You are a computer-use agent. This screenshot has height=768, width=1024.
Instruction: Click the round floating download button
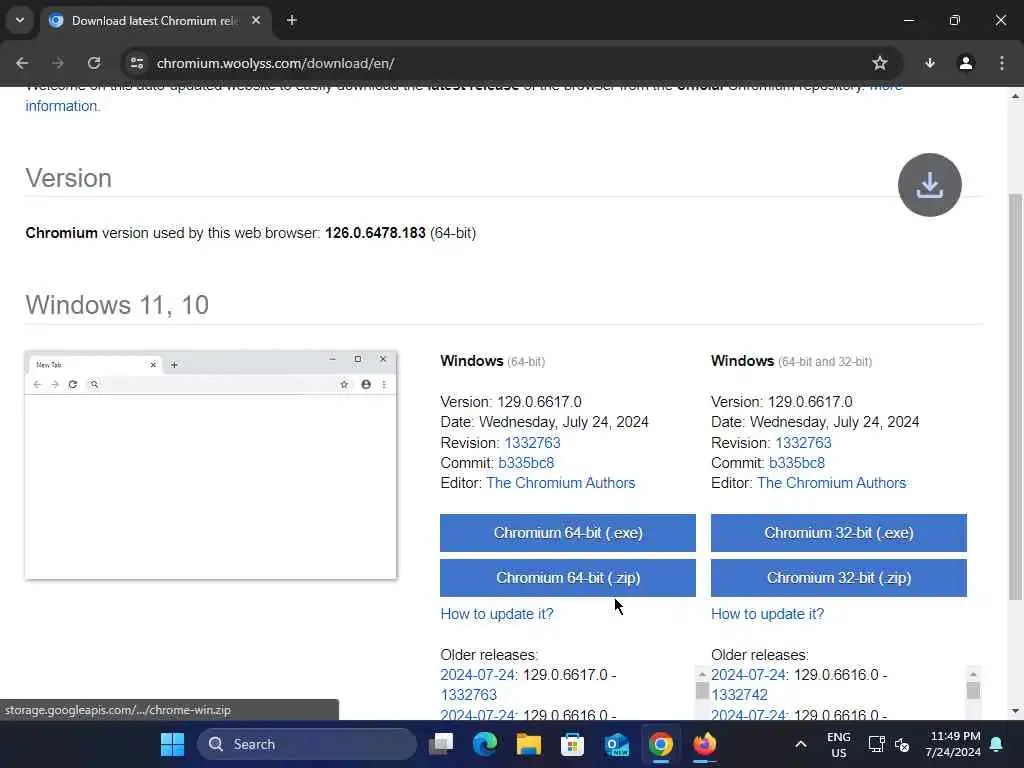point(929,185)
